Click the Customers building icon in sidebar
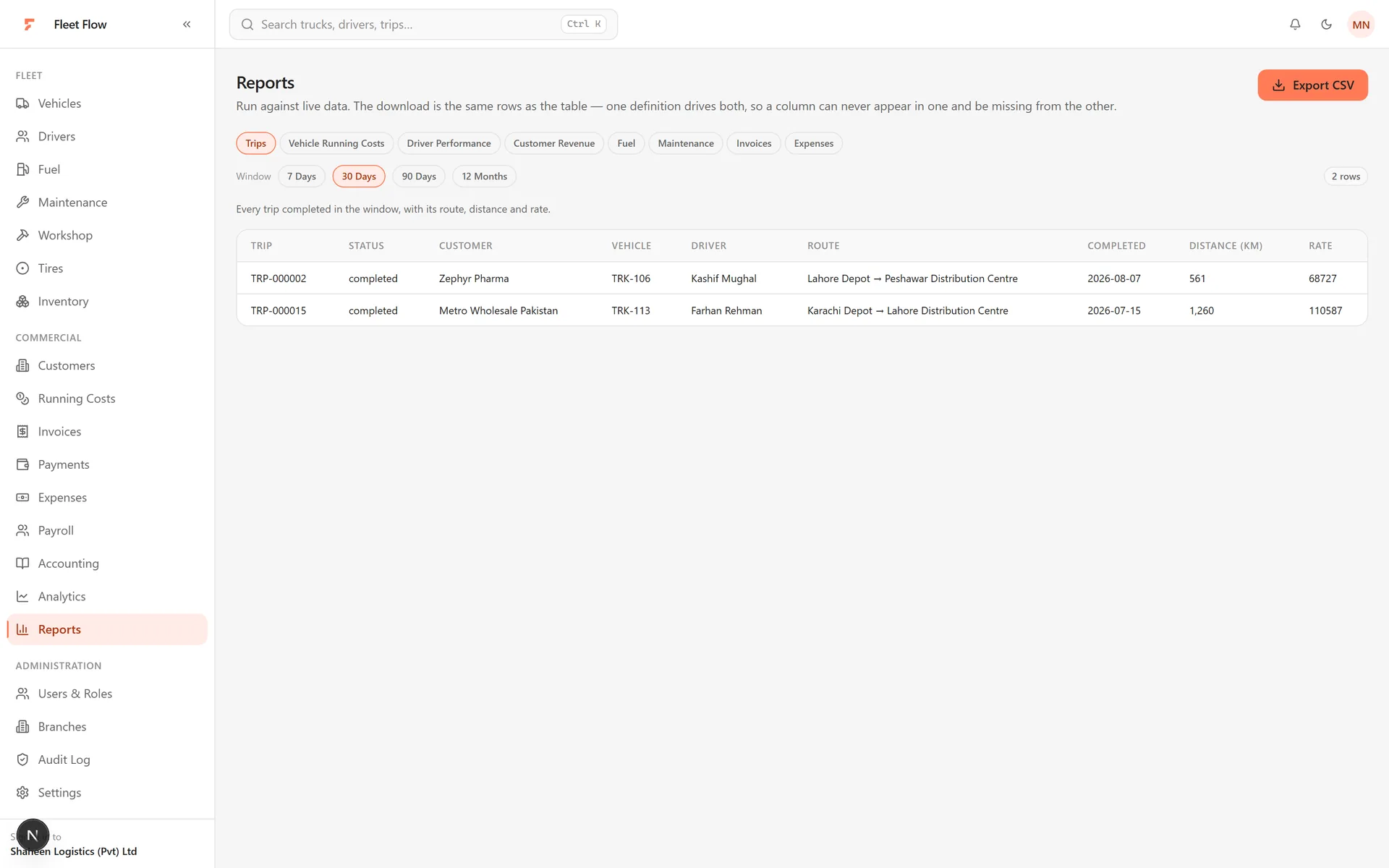This screenshot has height=868, width=1389. click(x=23, y=366)
